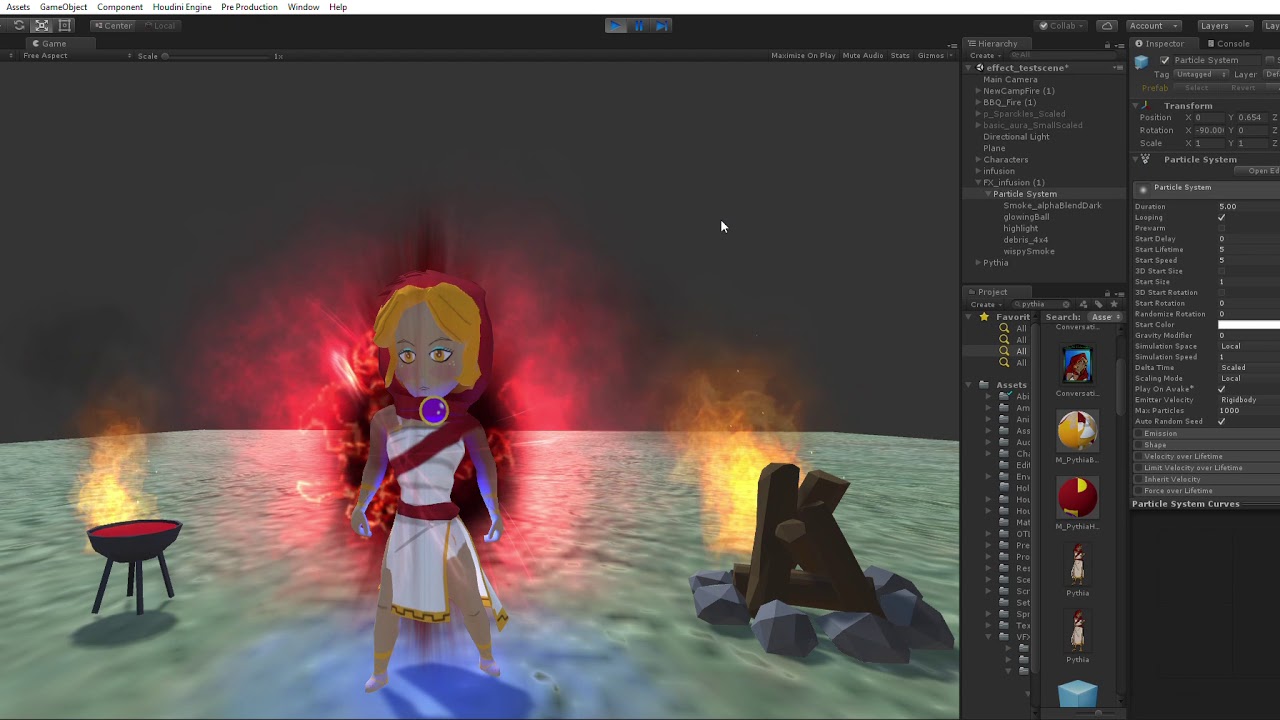Viewport: 1280px width, 720px height.
Task: Clear the pythia search field
Action: point(1066,304)
